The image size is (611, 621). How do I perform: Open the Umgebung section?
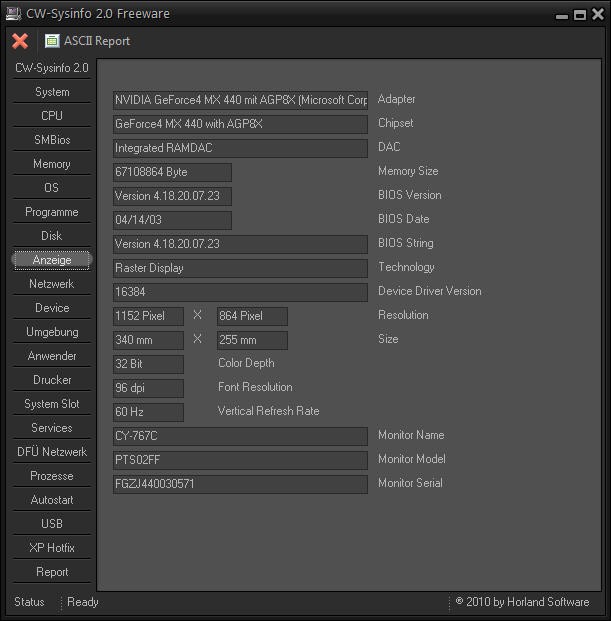pyautogui.click(x=52, y=332)
